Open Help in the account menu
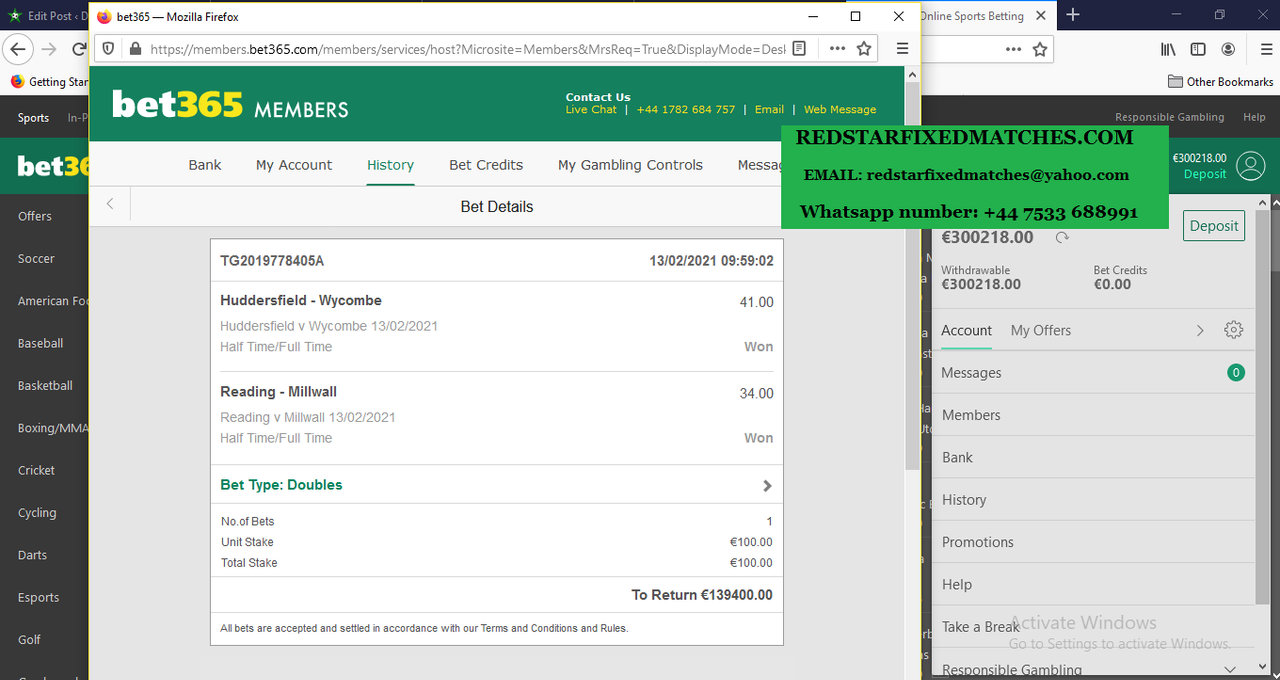1280x680 pixels. point(1093,584)
